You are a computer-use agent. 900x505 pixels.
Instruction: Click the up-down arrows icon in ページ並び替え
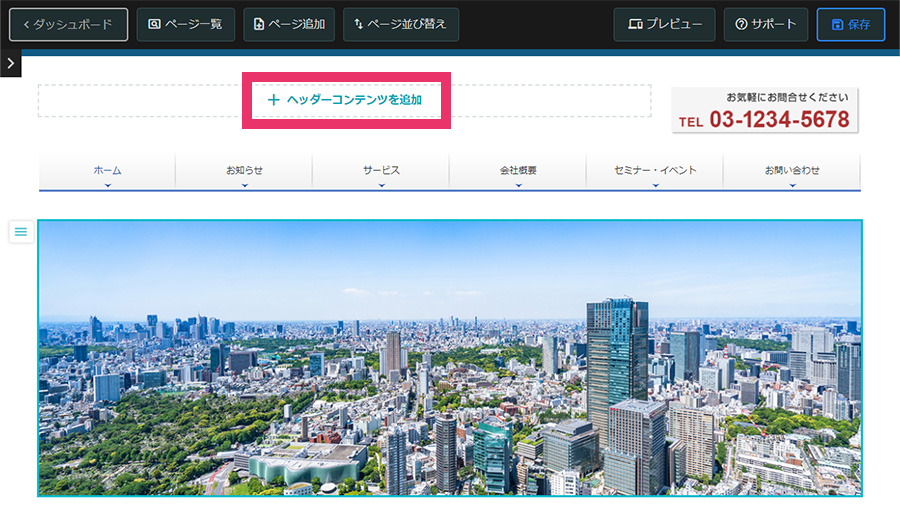point(358,24)
